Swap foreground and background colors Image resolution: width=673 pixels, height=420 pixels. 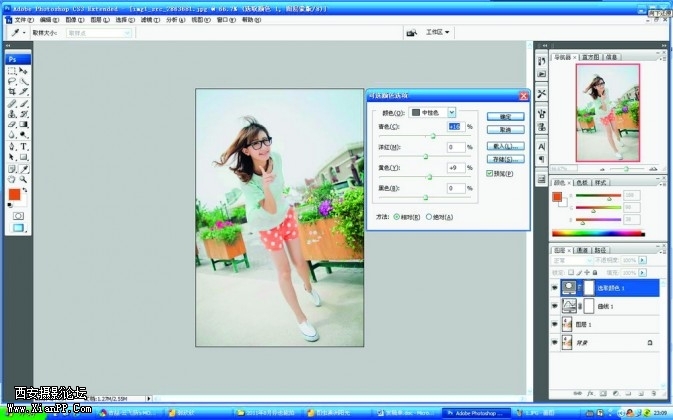click(x=25, y=190)
